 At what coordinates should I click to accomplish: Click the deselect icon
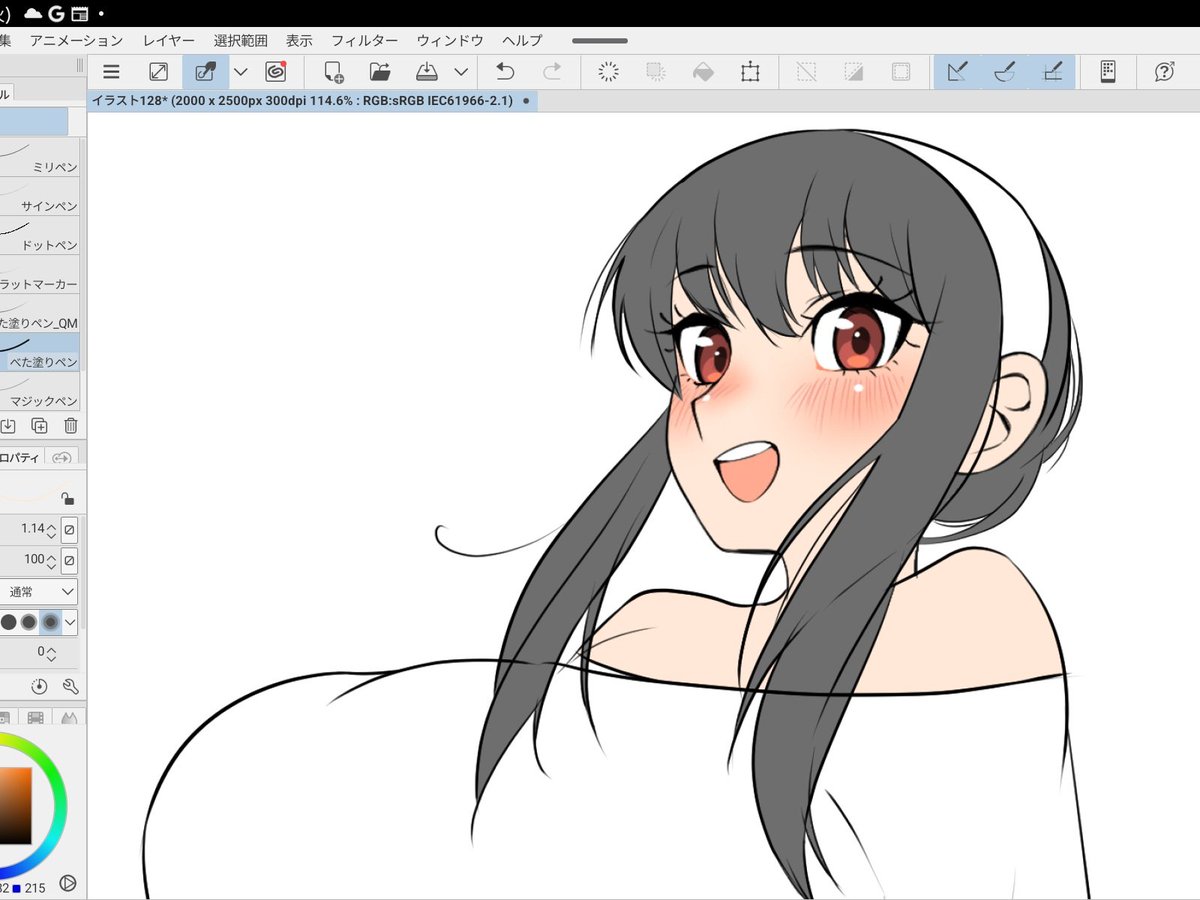point(806,72)
